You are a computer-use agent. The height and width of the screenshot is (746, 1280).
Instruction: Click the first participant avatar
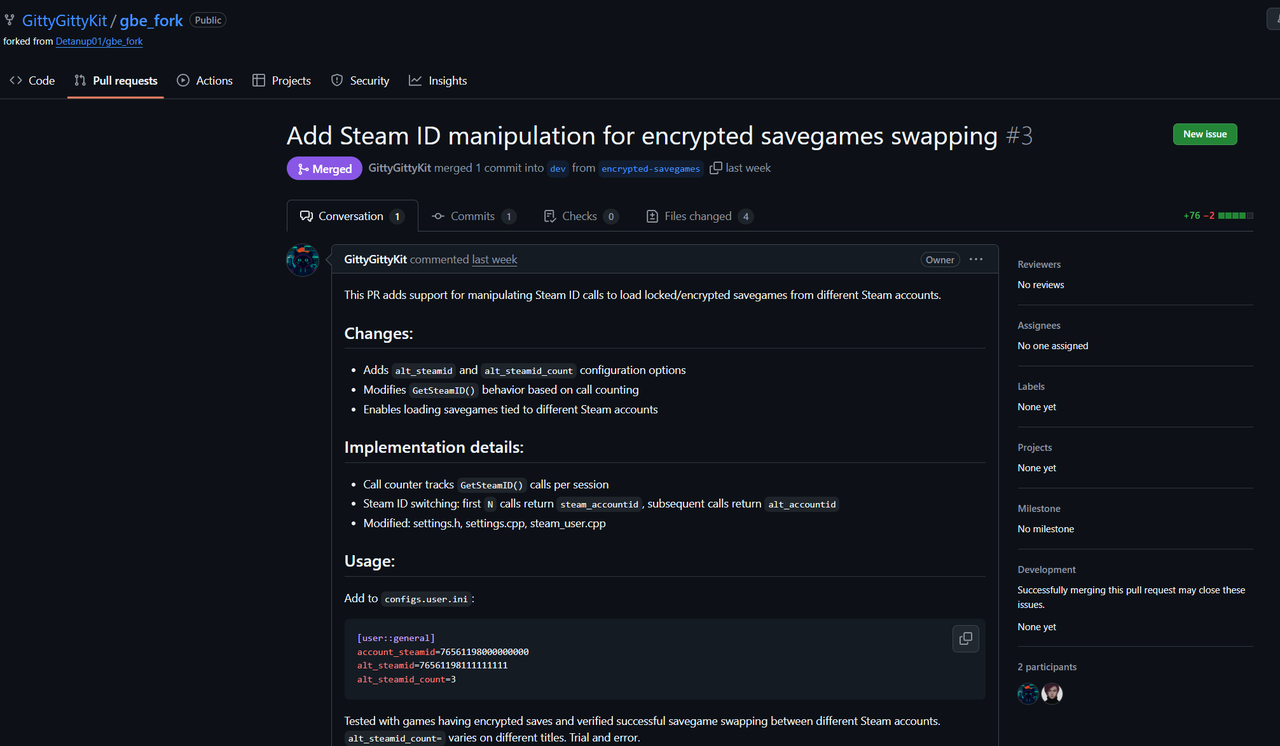pyautogui.click(x=1028, y=693)
